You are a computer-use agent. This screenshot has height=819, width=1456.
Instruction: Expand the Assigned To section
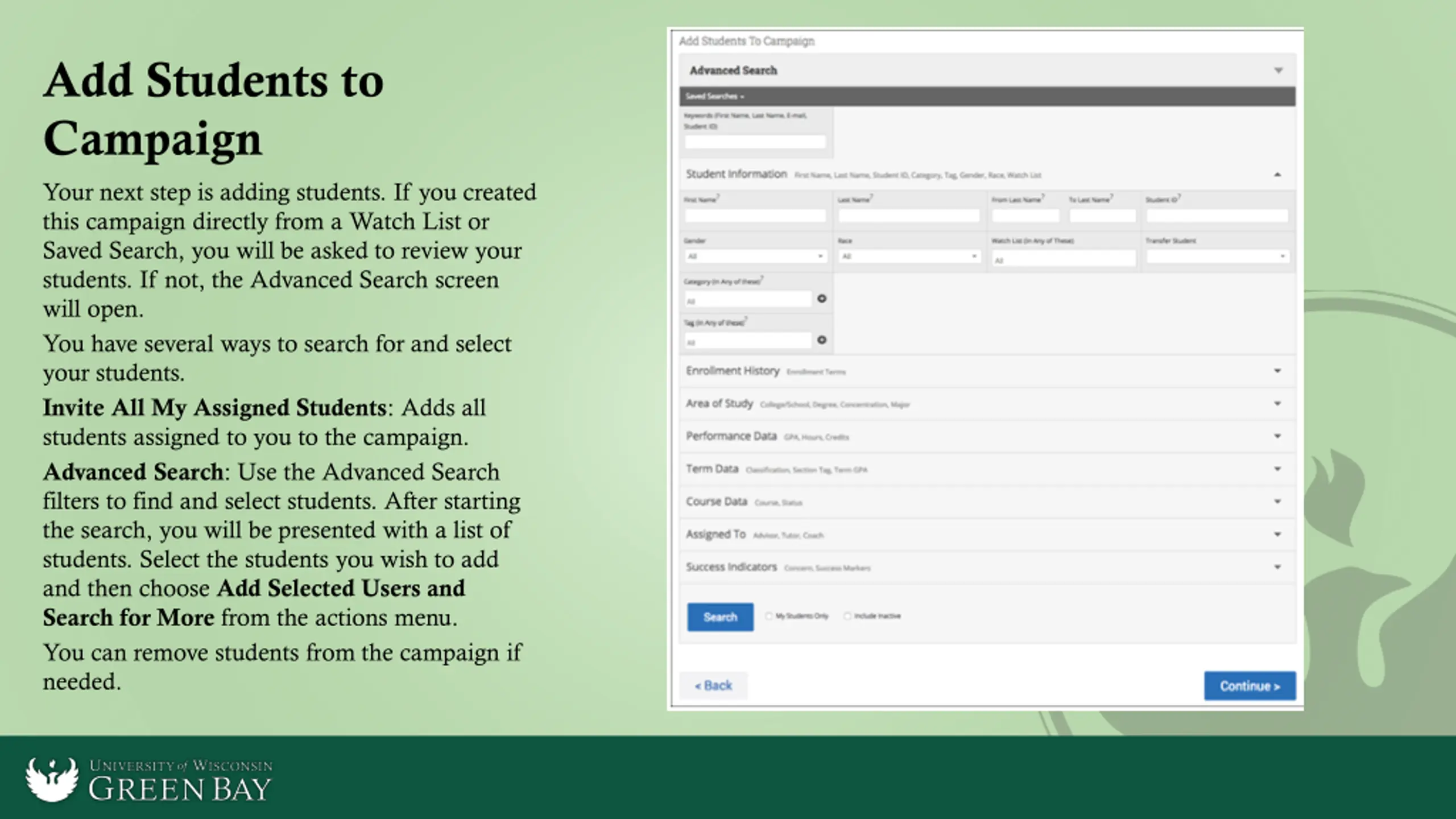[x=1277, y=535]
